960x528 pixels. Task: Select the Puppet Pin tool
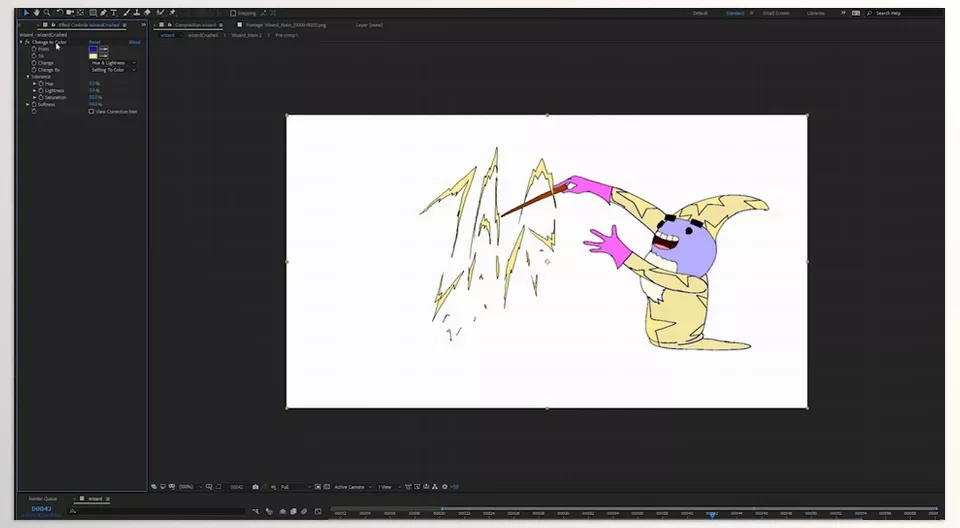172,13
